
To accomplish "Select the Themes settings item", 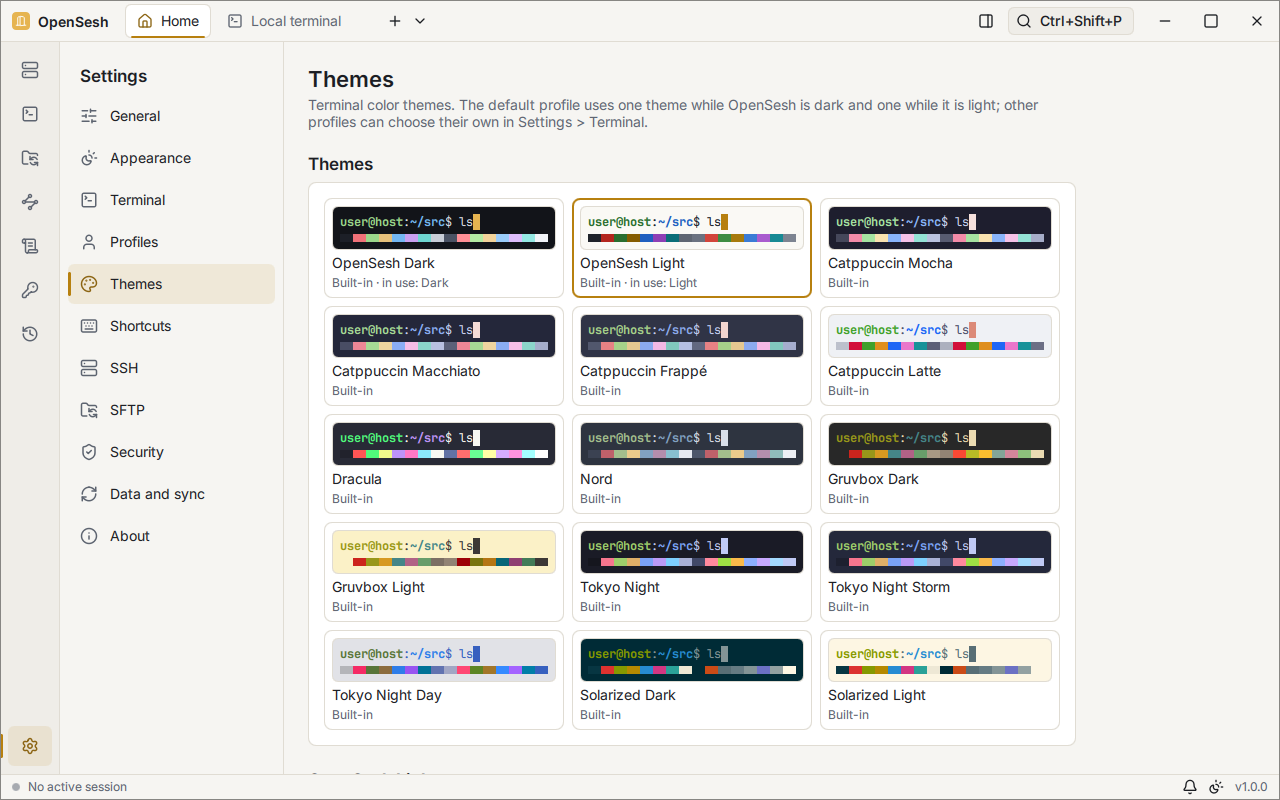I will point(171,284).
